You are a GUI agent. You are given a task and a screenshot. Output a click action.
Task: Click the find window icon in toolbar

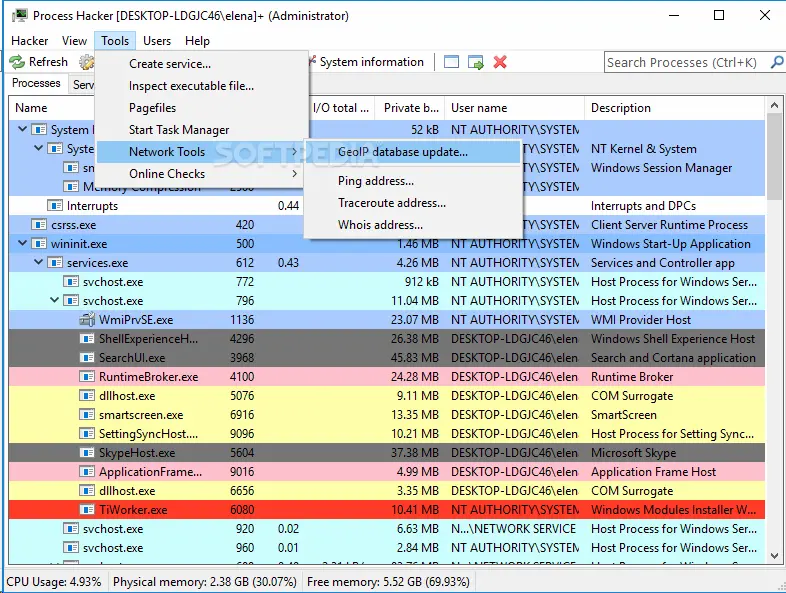pos(451,62)
